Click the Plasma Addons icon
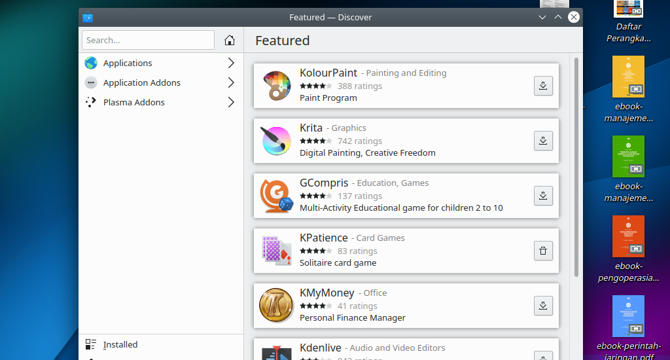Screen dimensions: 670x360 91,102
